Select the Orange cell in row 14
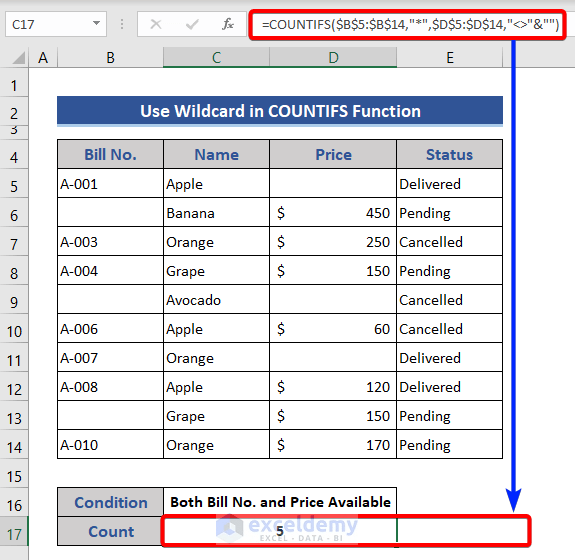575x560 pixels. (x=216, y=444)
